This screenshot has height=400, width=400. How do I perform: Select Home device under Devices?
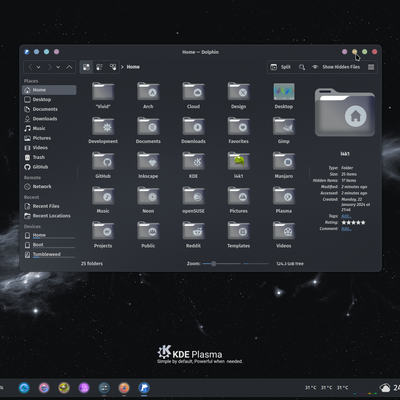pos(49,235)
